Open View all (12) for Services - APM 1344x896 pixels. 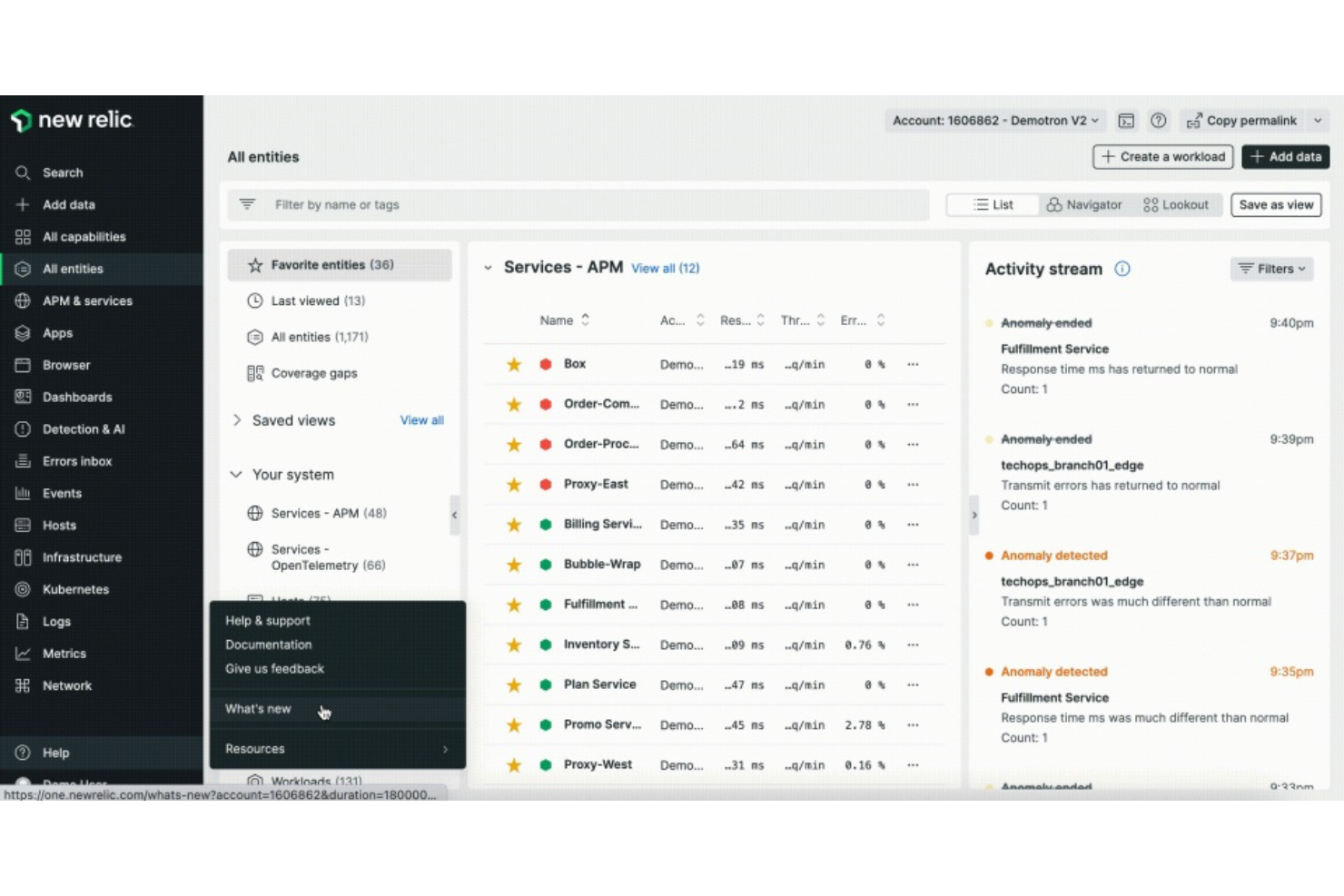(666, 268)
